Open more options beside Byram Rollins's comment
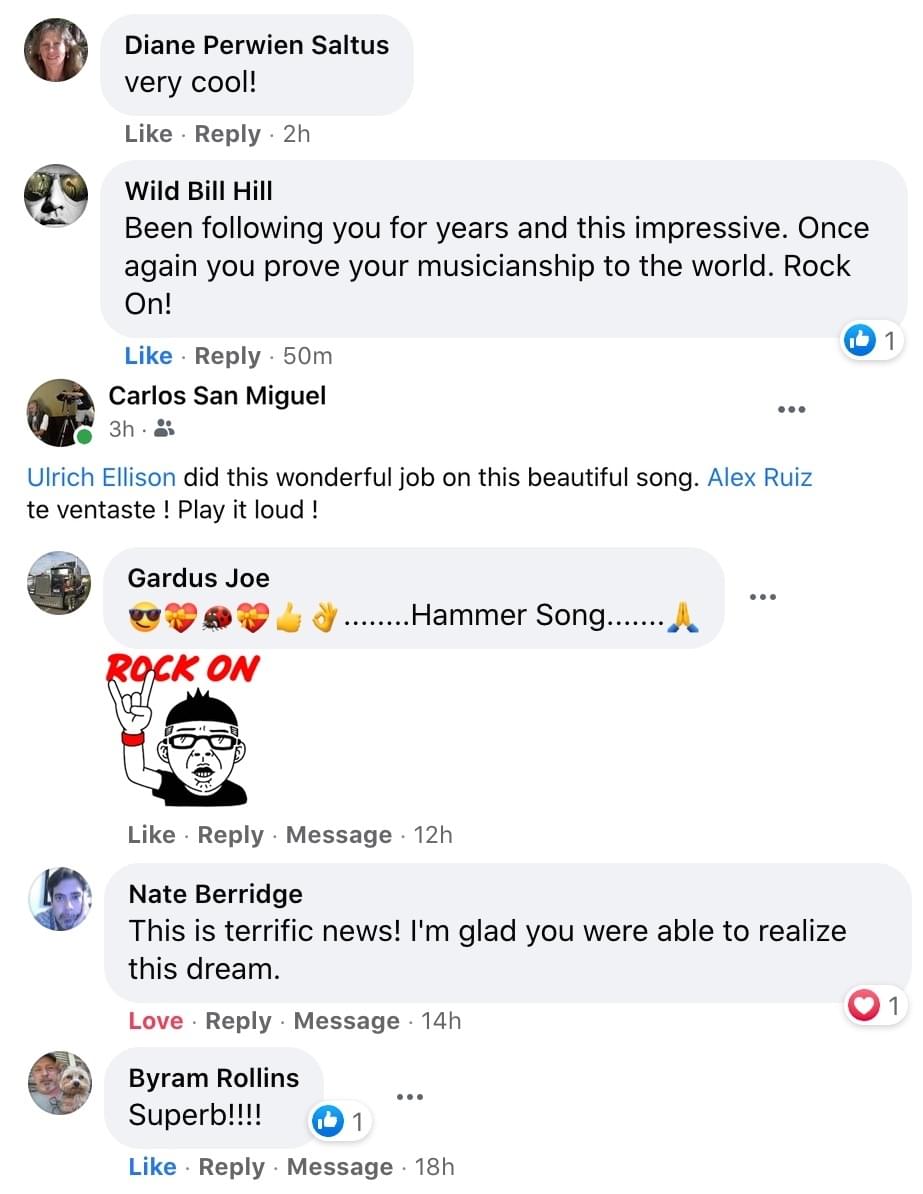The width and height of the screenshot is (923, 1194). click(x=410, y=1097)
